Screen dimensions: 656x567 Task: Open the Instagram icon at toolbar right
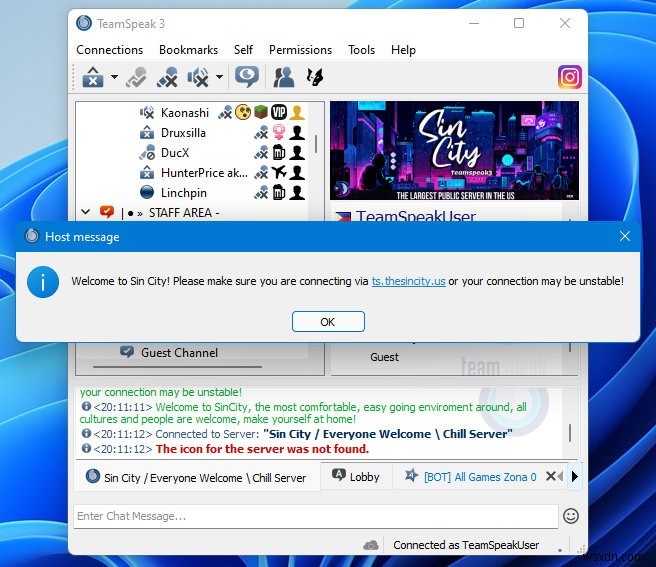pos(569,77)
